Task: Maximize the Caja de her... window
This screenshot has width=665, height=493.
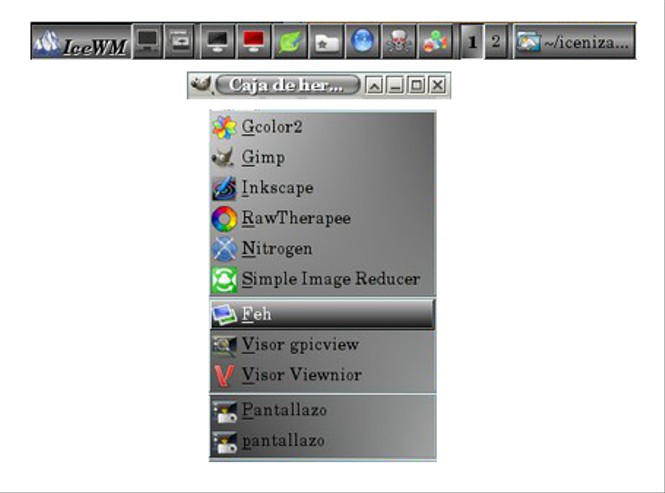Action: pyautogui.click(x=416, y=85)
